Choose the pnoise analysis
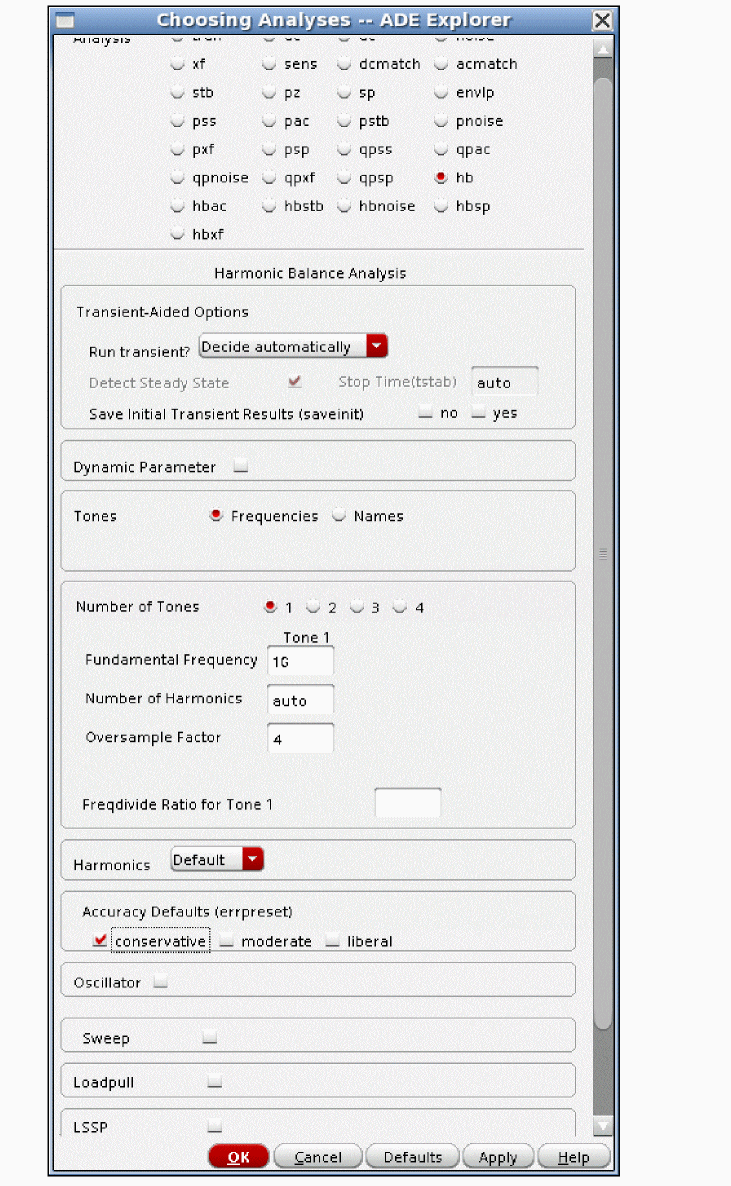The width and height of the screenshot is (731, 1186). pyautogui.click(x=440, y=120)
